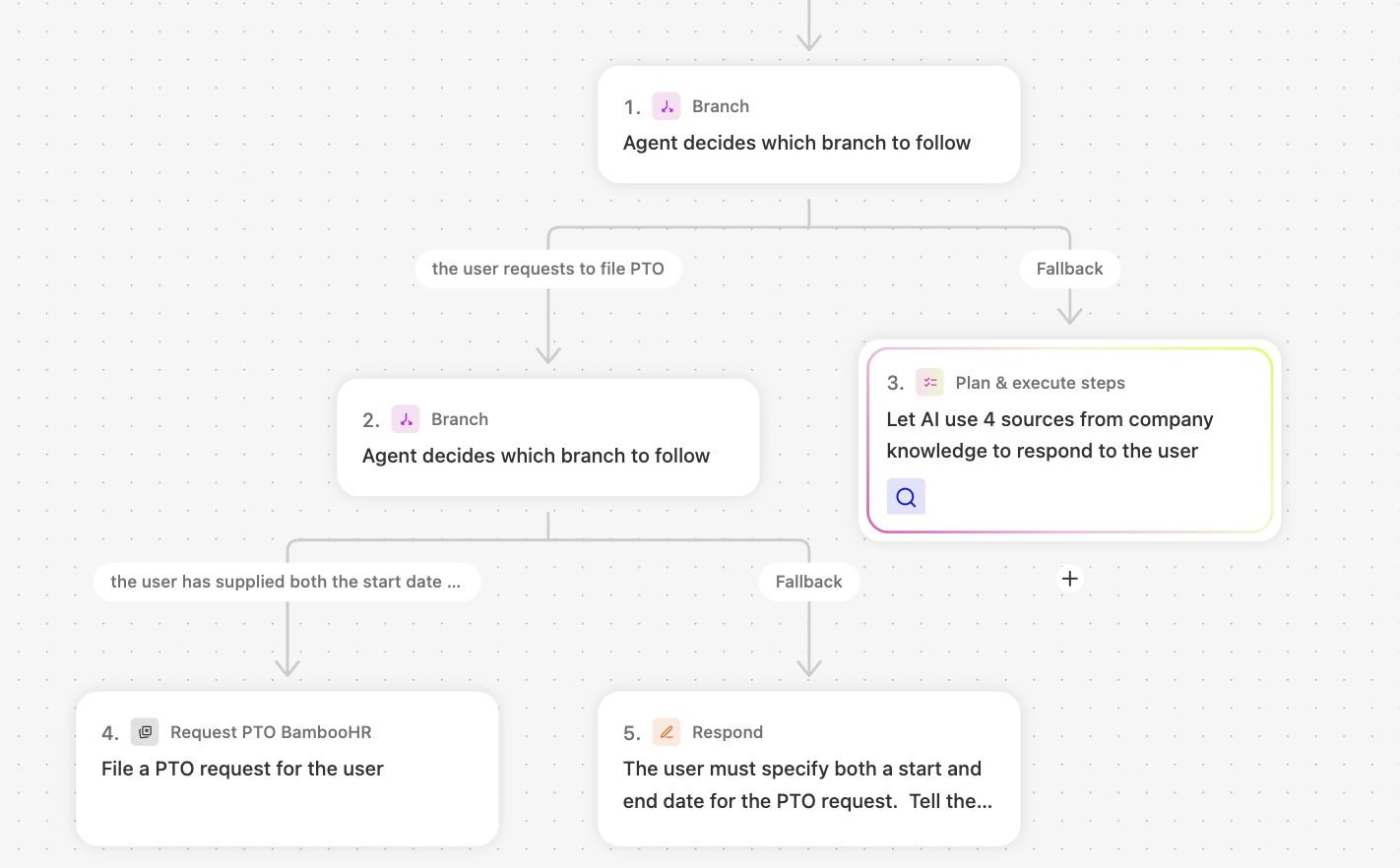
Task: Click the branch icon in step 1
Action: (x=667, y=106)
